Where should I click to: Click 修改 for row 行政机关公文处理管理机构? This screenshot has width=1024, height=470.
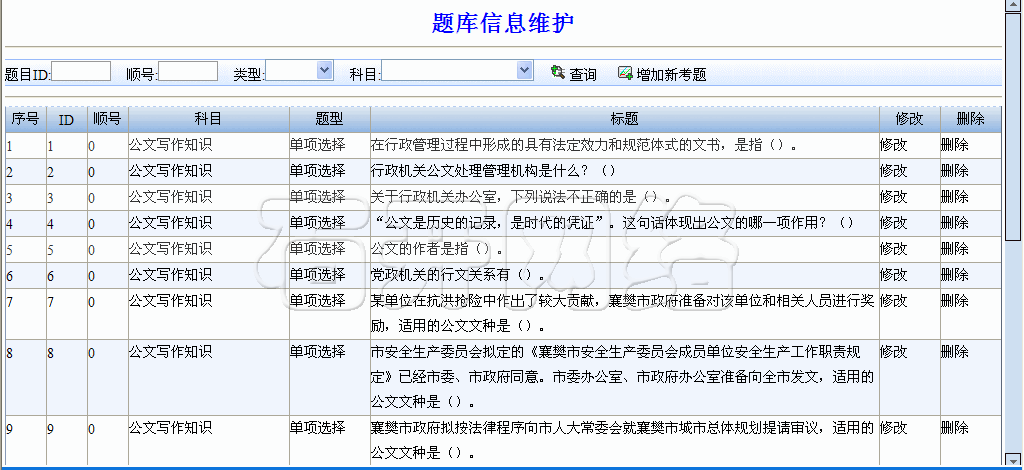point(893,171)
